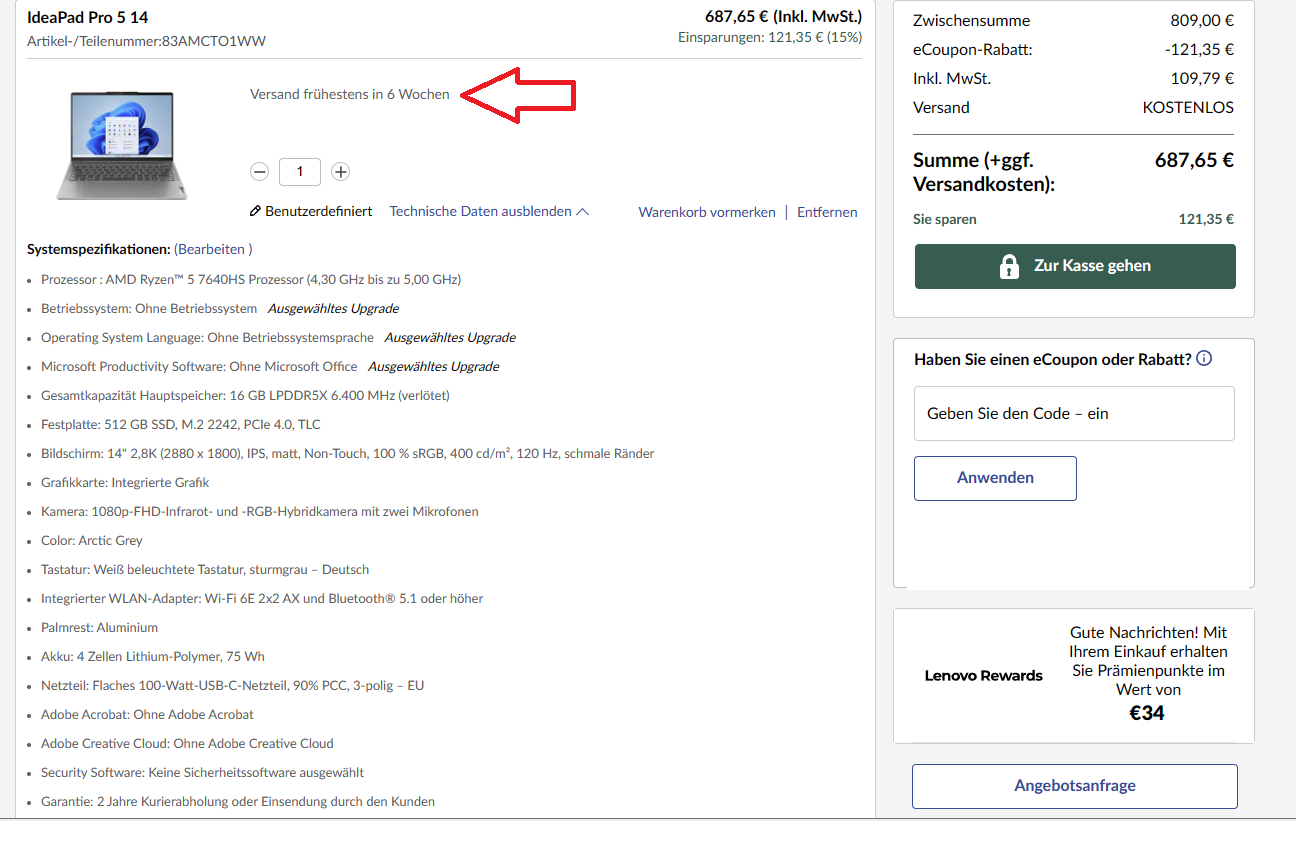Click the pencil icon beside Benutzerdefiniert

point(255,212)
